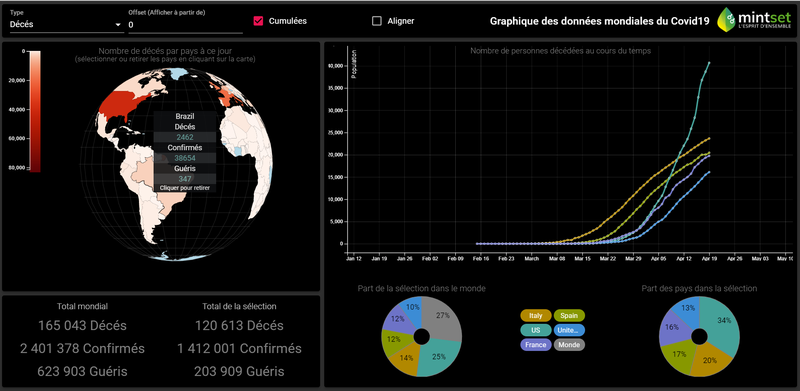This screenshot has width=800, height=391.
Task: Toggle the Monde legend chip
Action: 569,345
